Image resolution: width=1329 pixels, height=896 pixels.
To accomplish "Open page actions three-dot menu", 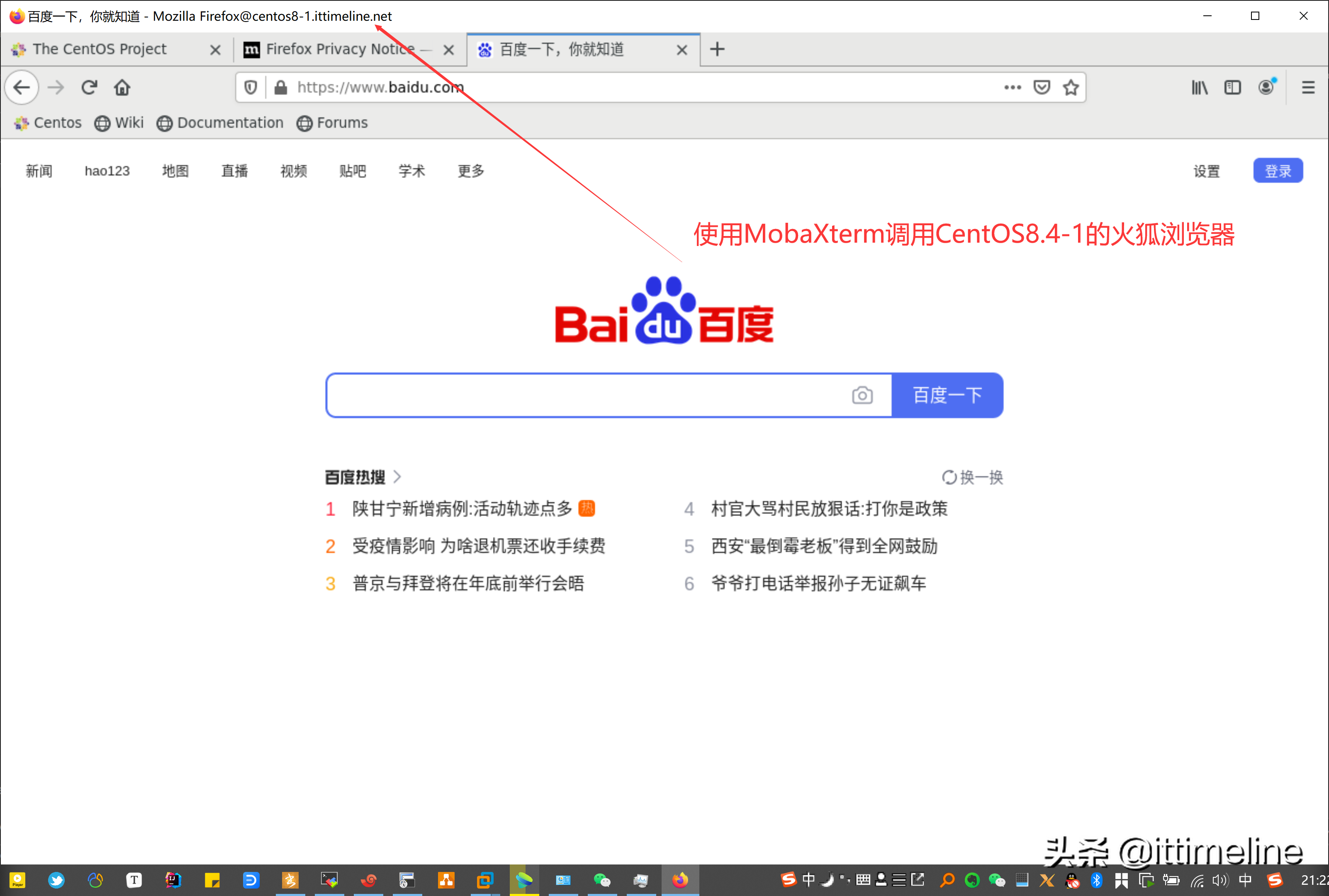I will (x=1013, y=88).
